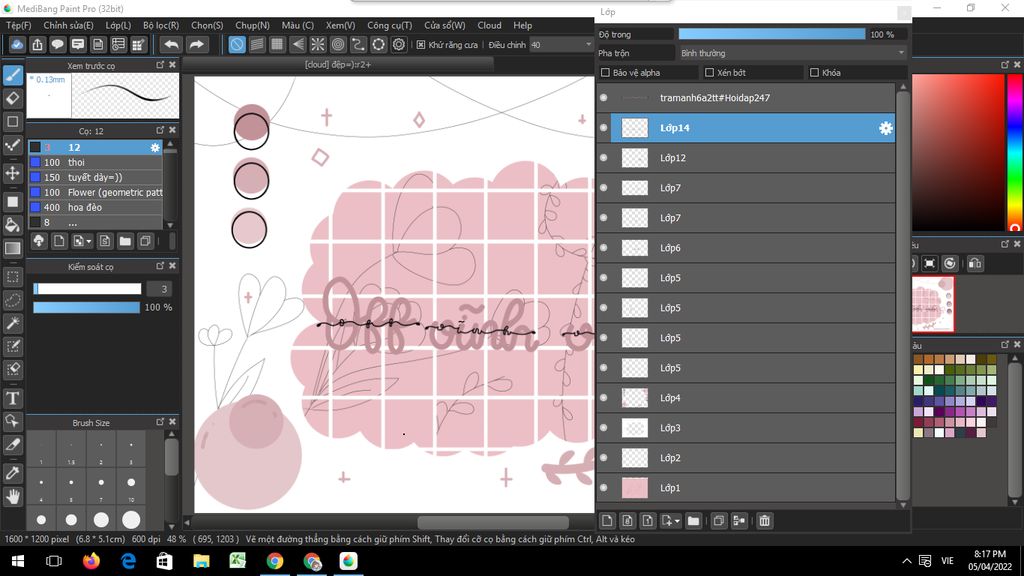Open Windows Start menu
The height and width of the screenshot is (576, 1024).
pyautogui.click(x=18, y=561)
